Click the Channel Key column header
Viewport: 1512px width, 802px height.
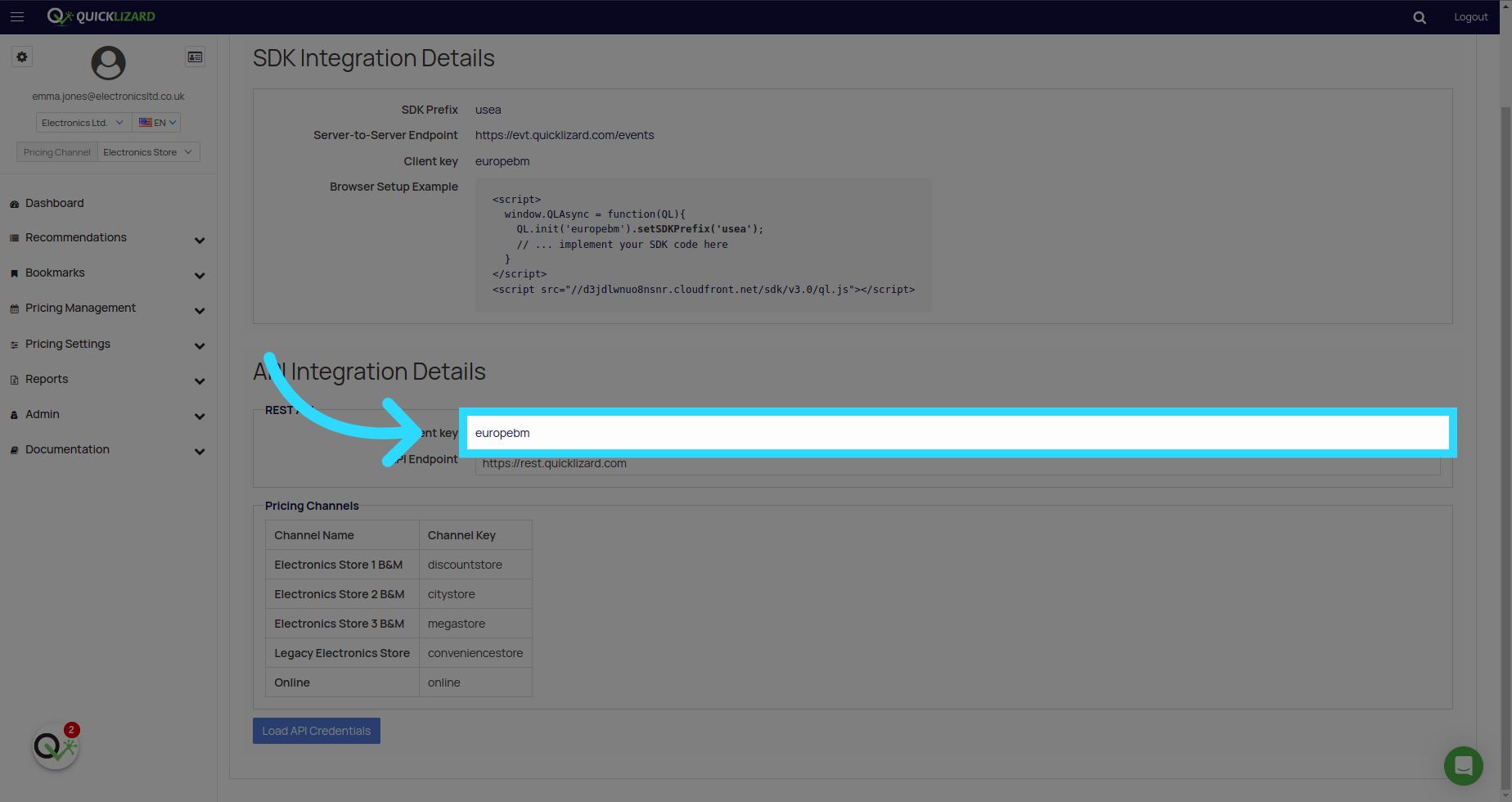click(x=461, y=535)
